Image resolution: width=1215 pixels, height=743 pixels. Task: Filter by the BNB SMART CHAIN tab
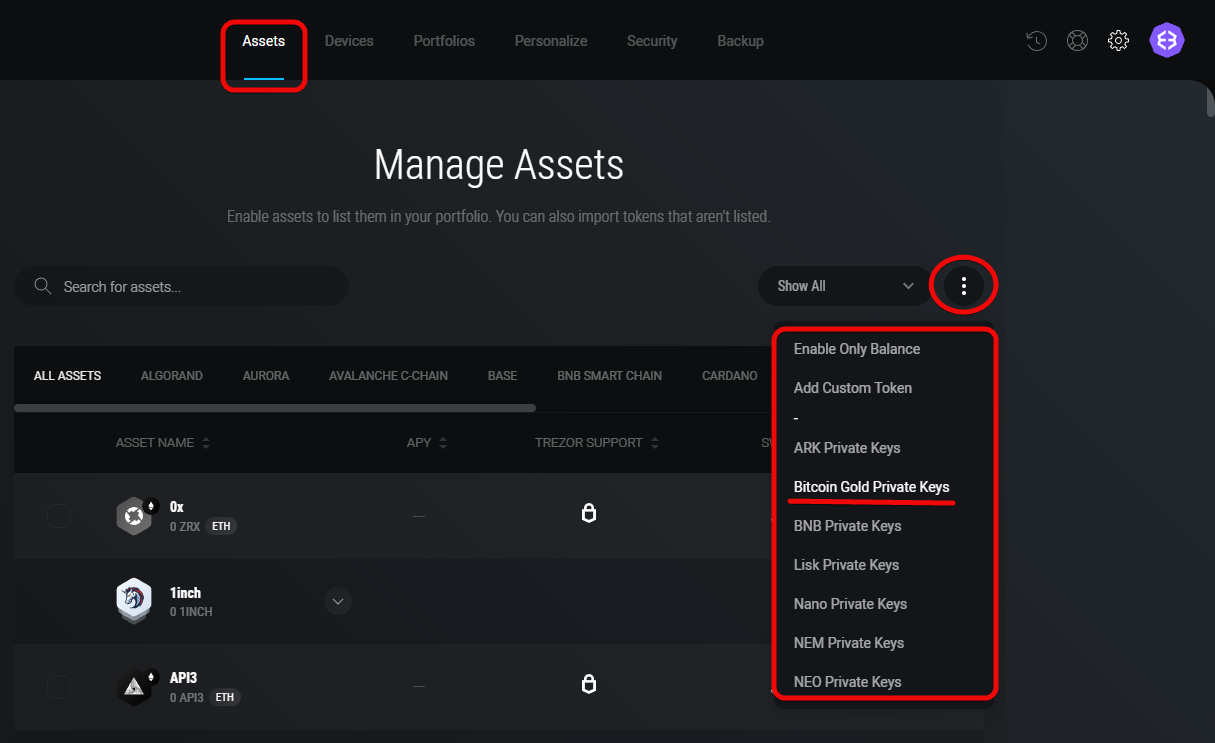tap(610, 376)
